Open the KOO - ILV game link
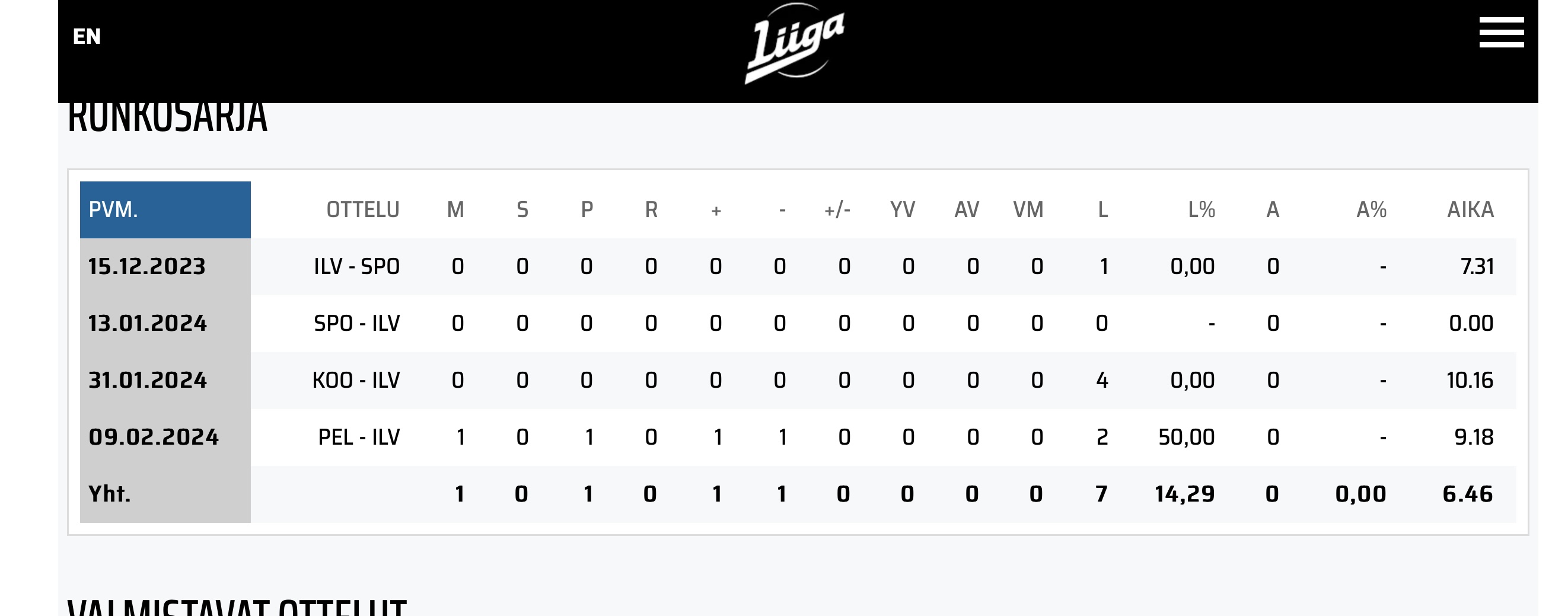This screenshot has width=1568, height=616. click(356, 381)
